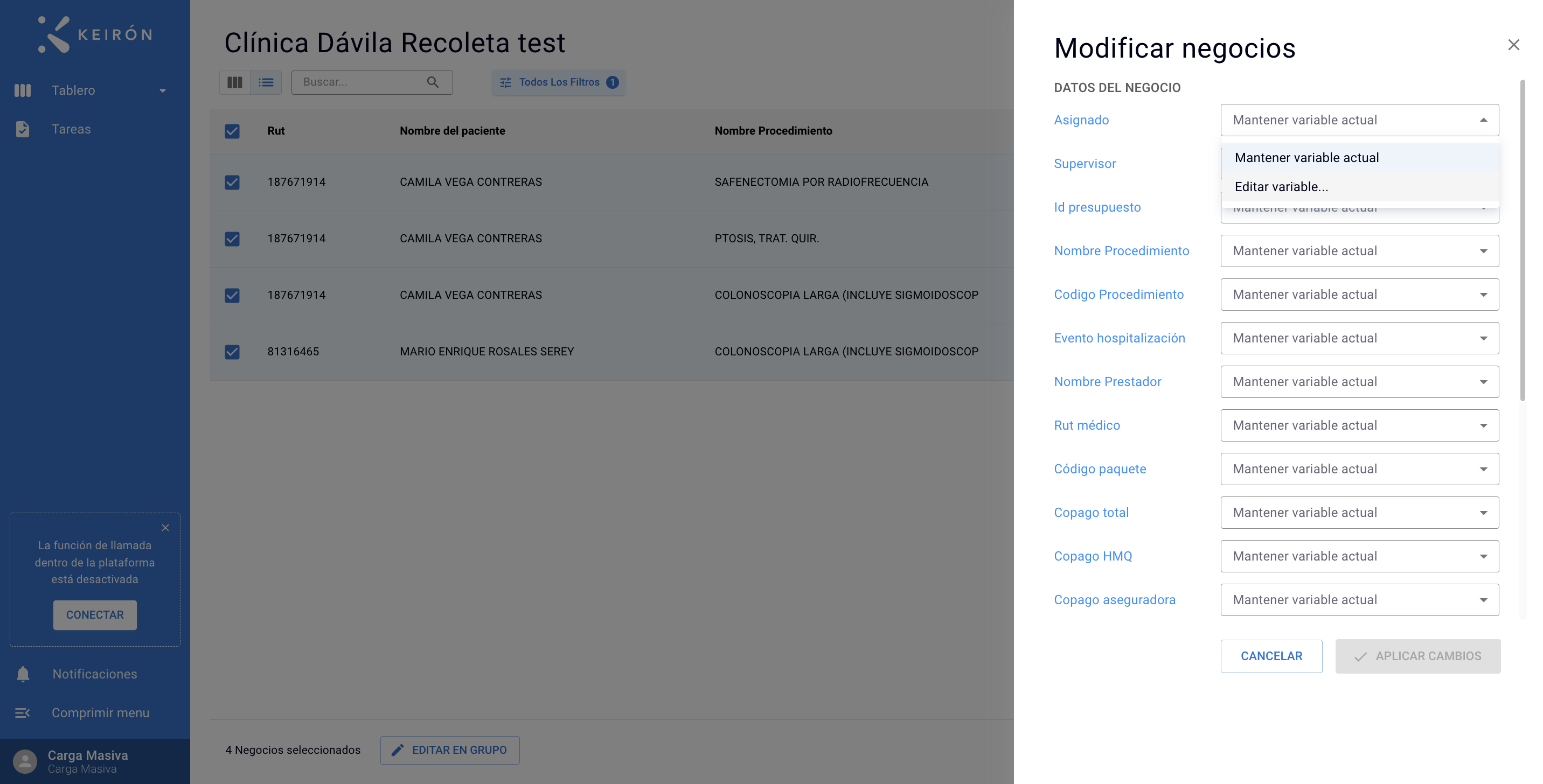
Task: Switch to the kanban column view icon
Action: click(235, 82)
